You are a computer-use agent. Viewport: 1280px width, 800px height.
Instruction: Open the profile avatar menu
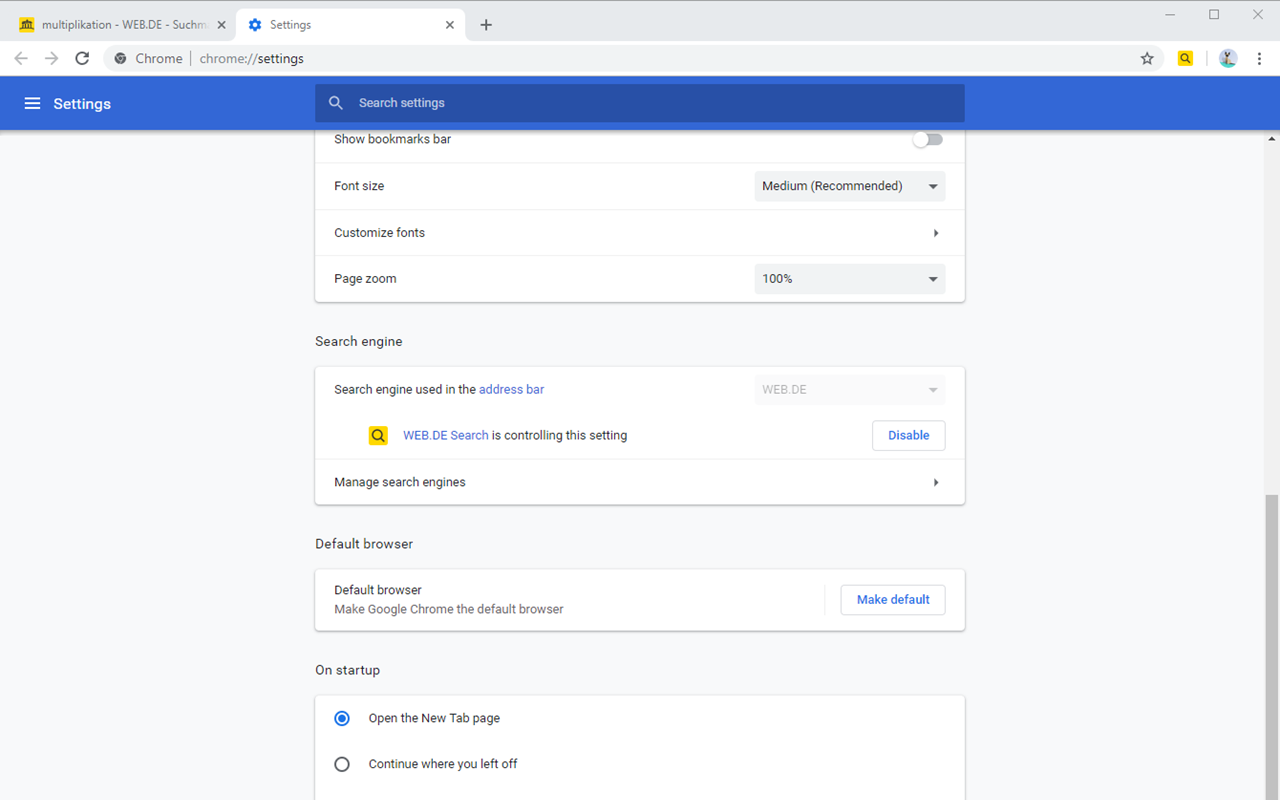click(1228, 59)
